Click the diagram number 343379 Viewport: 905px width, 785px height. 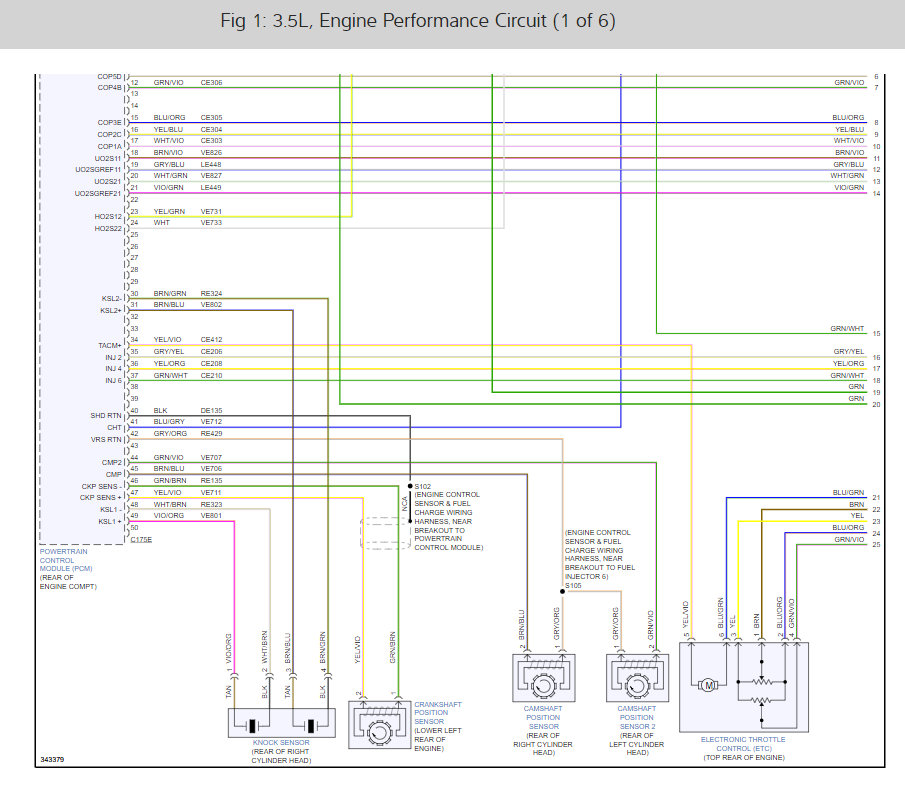(x=52, y=760)
